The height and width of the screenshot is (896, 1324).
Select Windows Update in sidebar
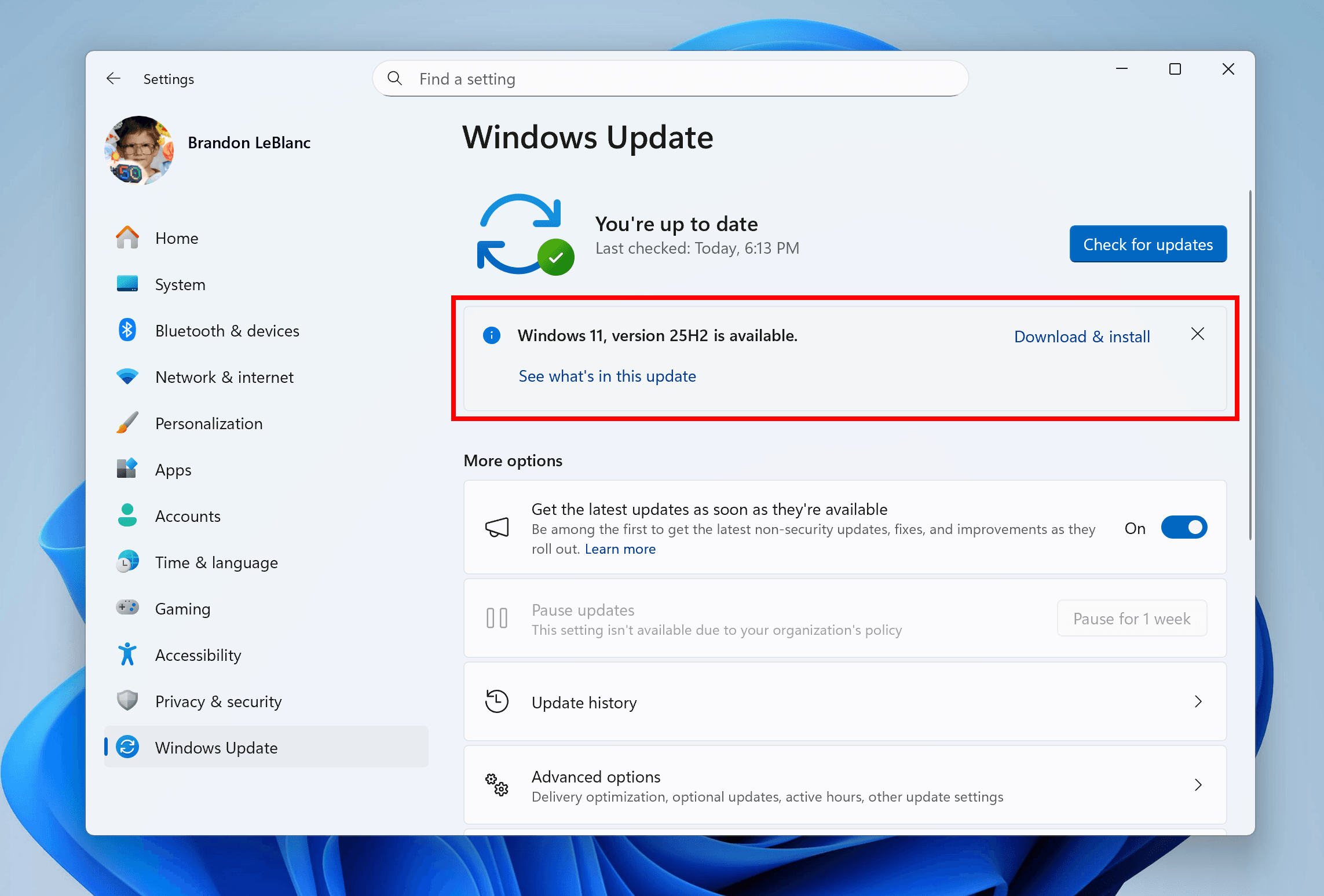pyautogui.click(x=217, y=748)
